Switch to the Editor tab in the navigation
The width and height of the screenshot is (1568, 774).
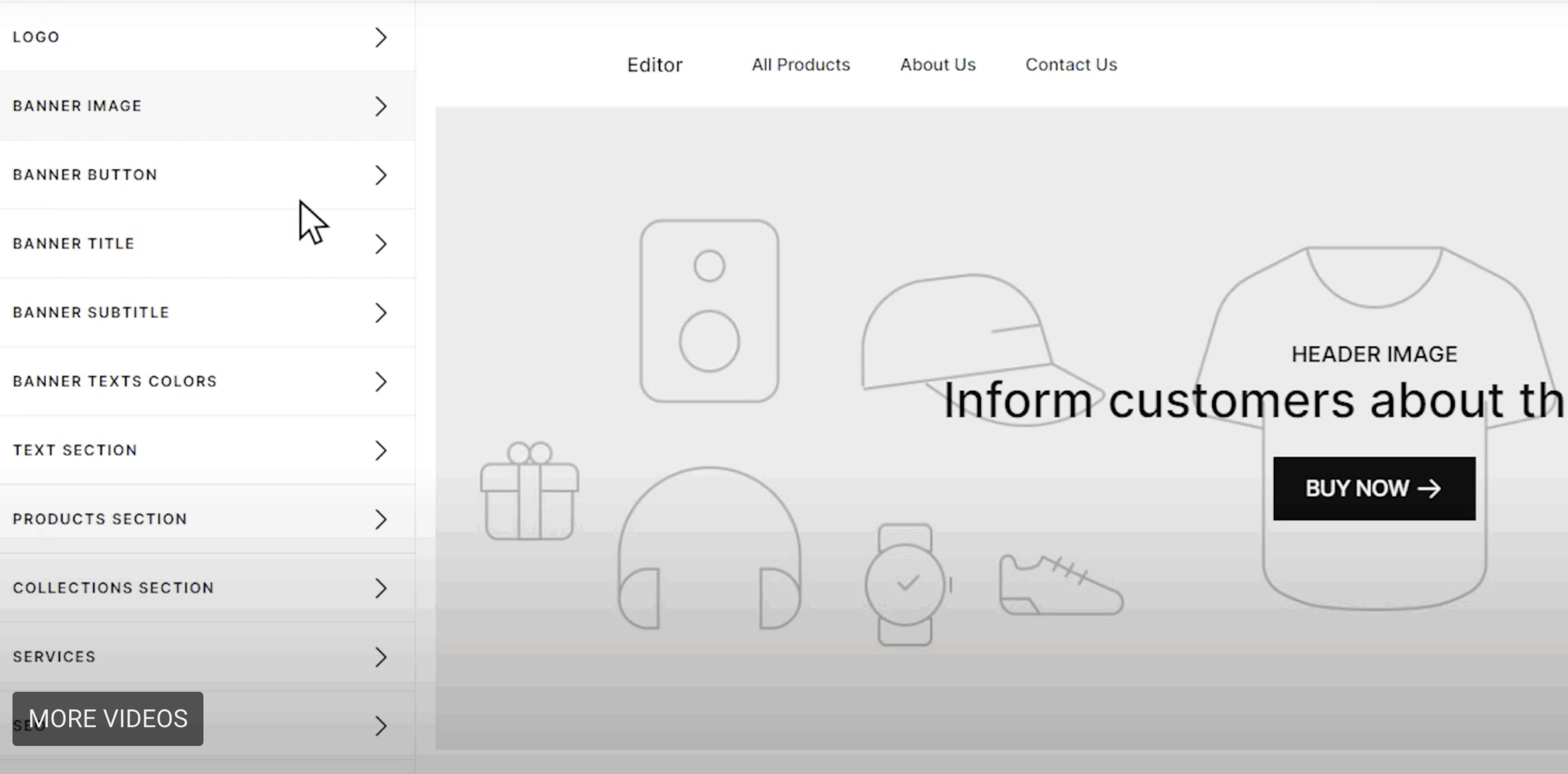(654, 65)
